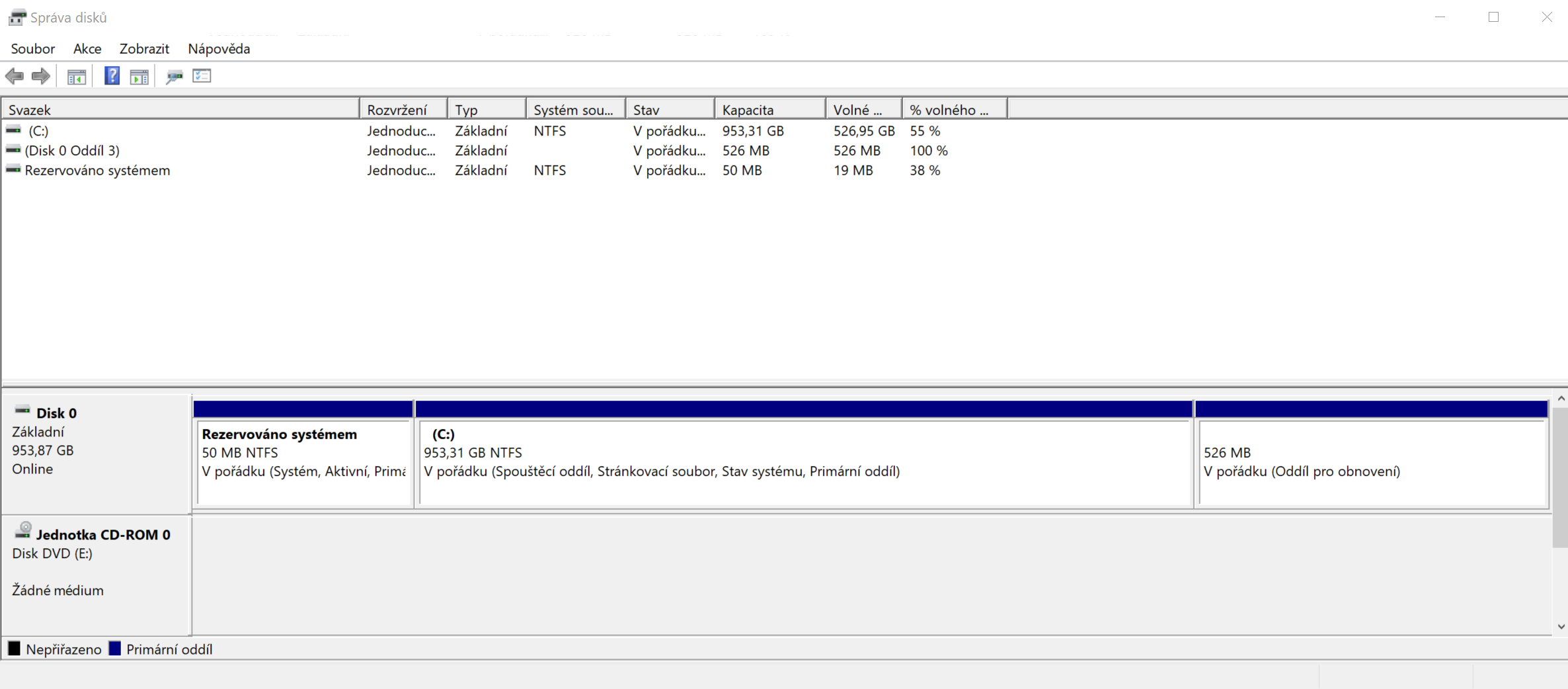Click the Primární oddíl blue legend swatch
This screenshot has height=689, width=1568.
pos(115,649)
